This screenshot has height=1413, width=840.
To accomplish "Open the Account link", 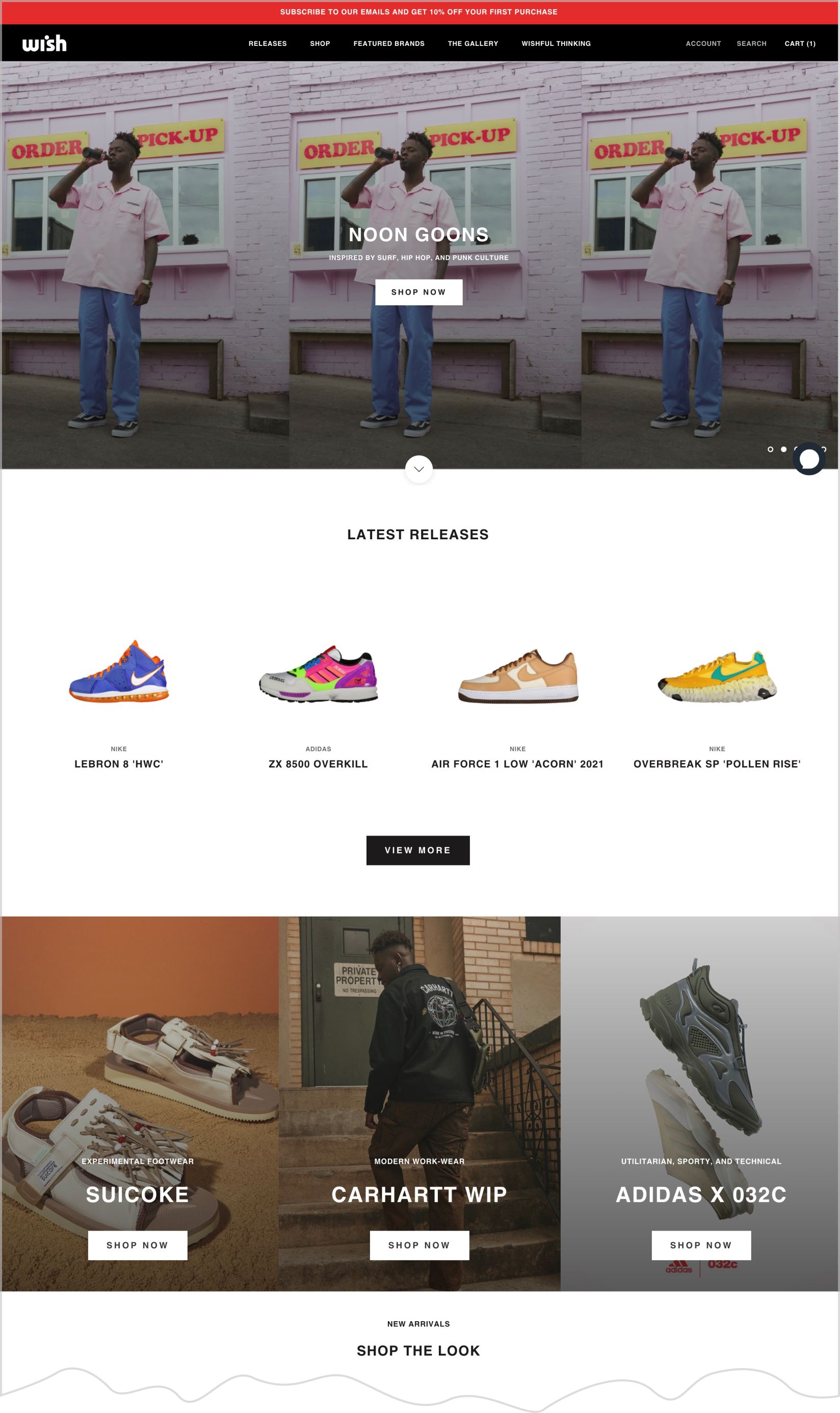I will coord(703,44).
